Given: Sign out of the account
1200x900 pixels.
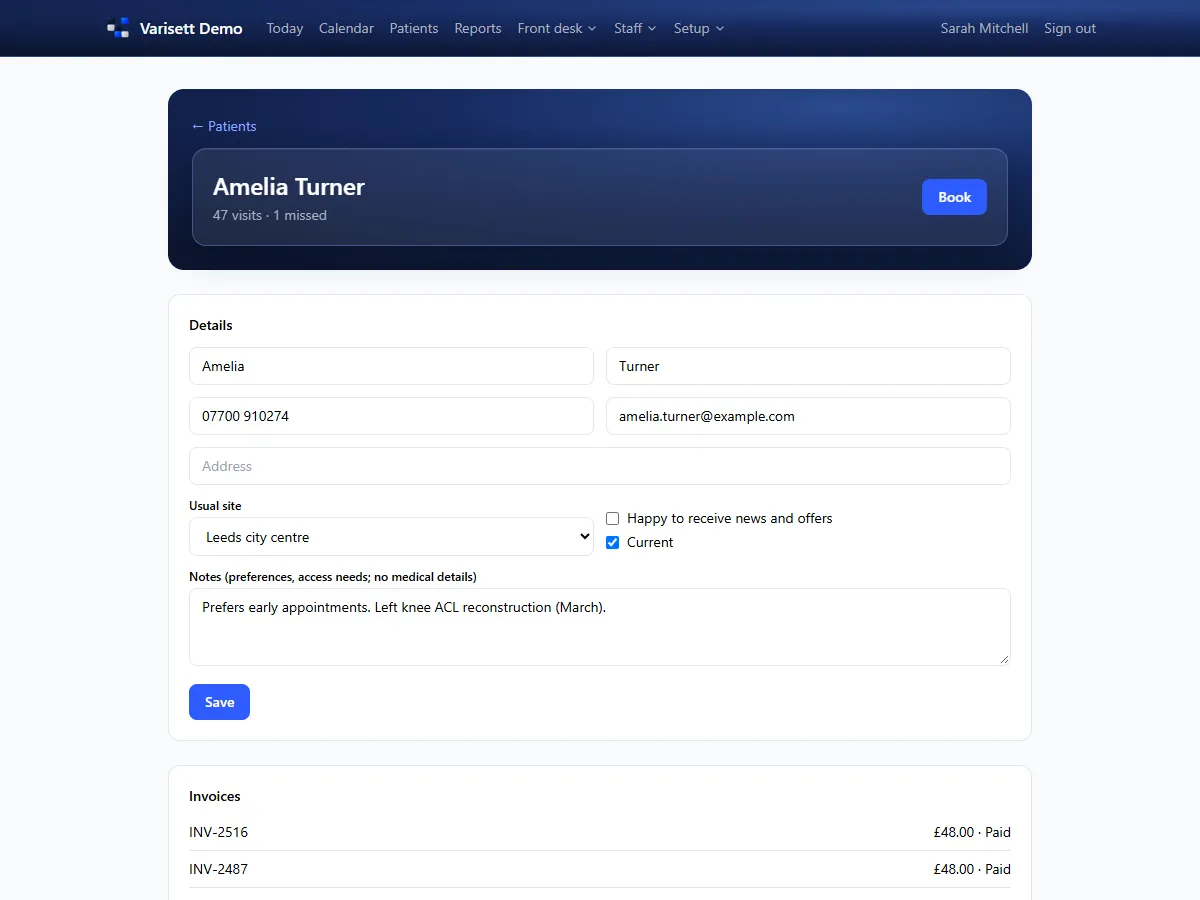Looking at the screenshot, I should (x=1070, y=28).
